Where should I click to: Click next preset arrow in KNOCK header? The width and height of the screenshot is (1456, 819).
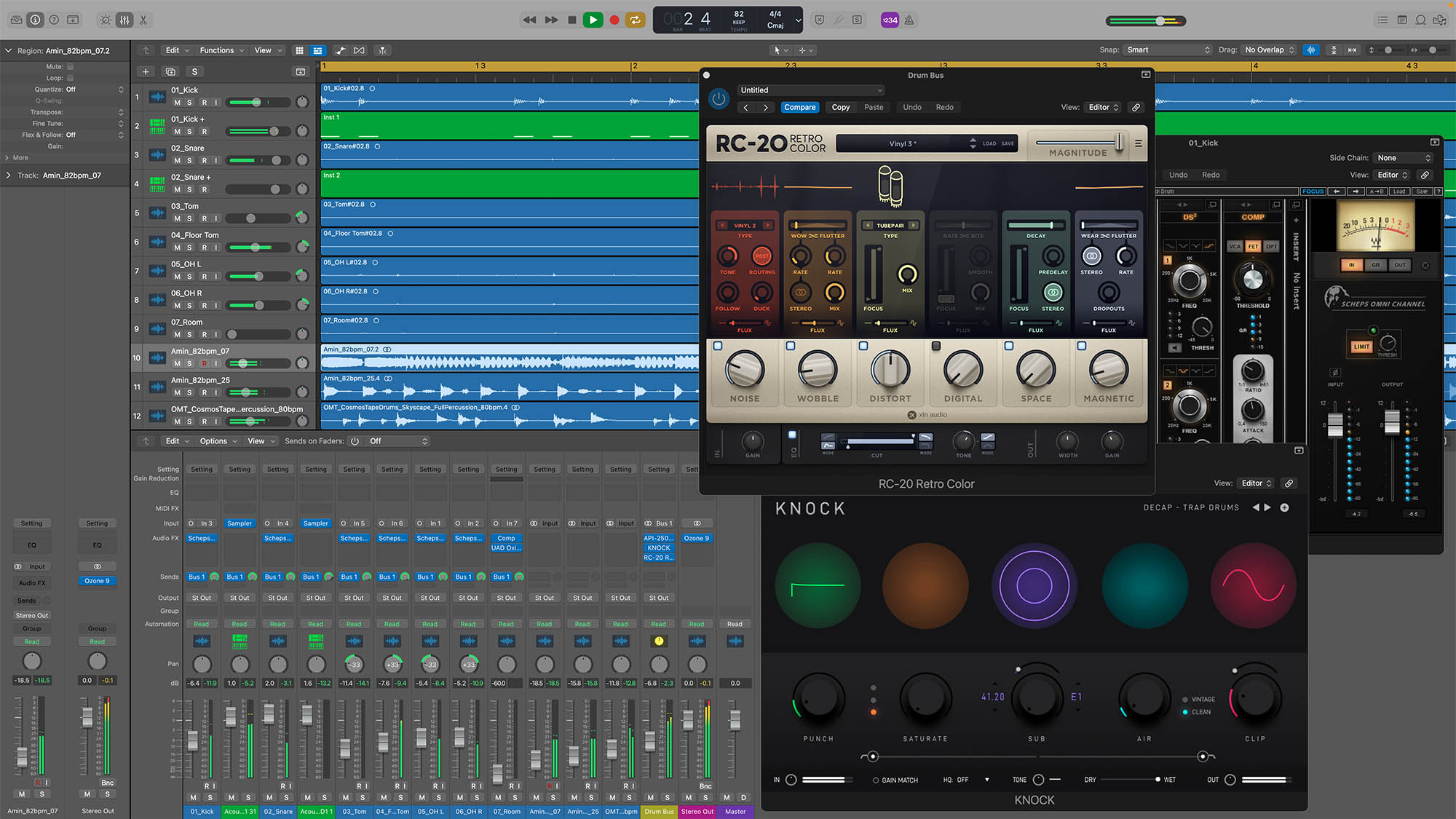click(x=1268, y=507)
